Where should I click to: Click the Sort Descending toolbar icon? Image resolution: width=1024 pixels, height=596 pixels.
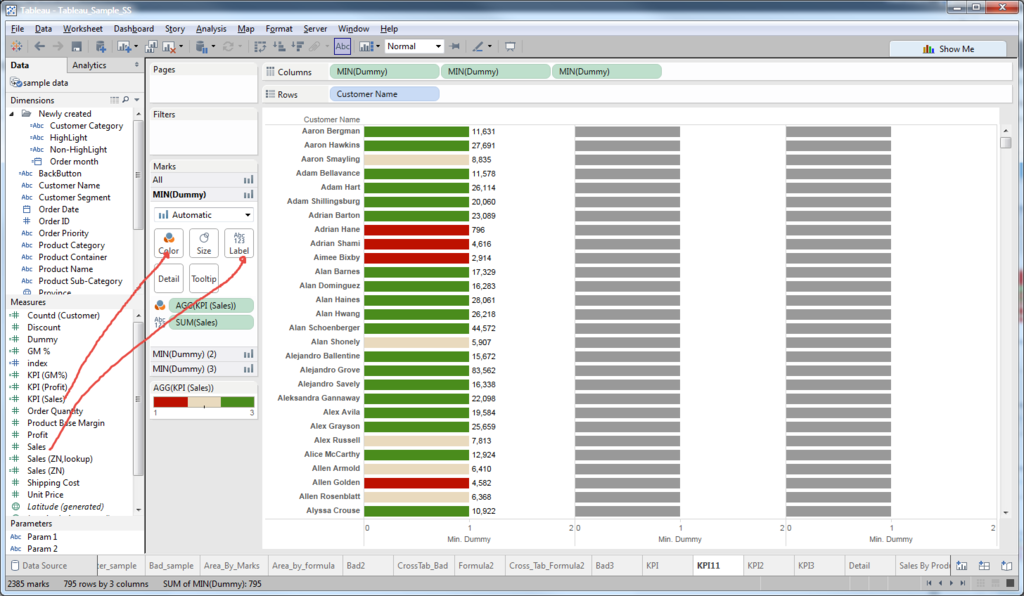coord(297,46)
